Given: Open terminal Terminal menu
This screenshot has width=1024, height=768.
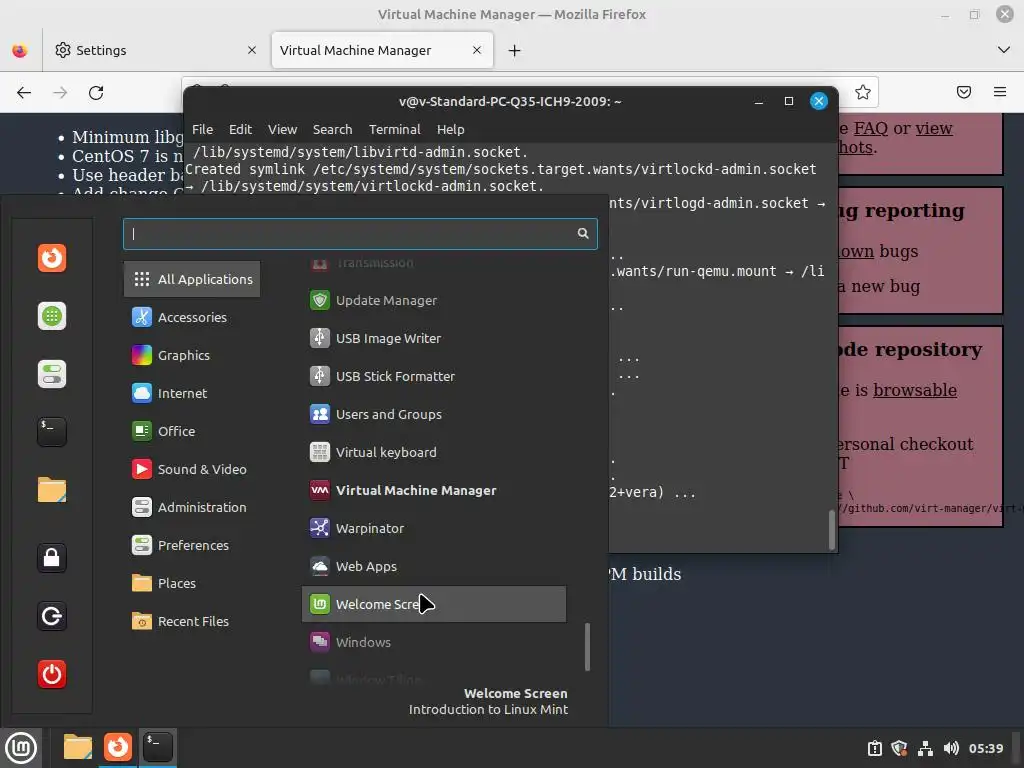Looking at the screenshot, I should pyautogui.click(x=394, y=129).
